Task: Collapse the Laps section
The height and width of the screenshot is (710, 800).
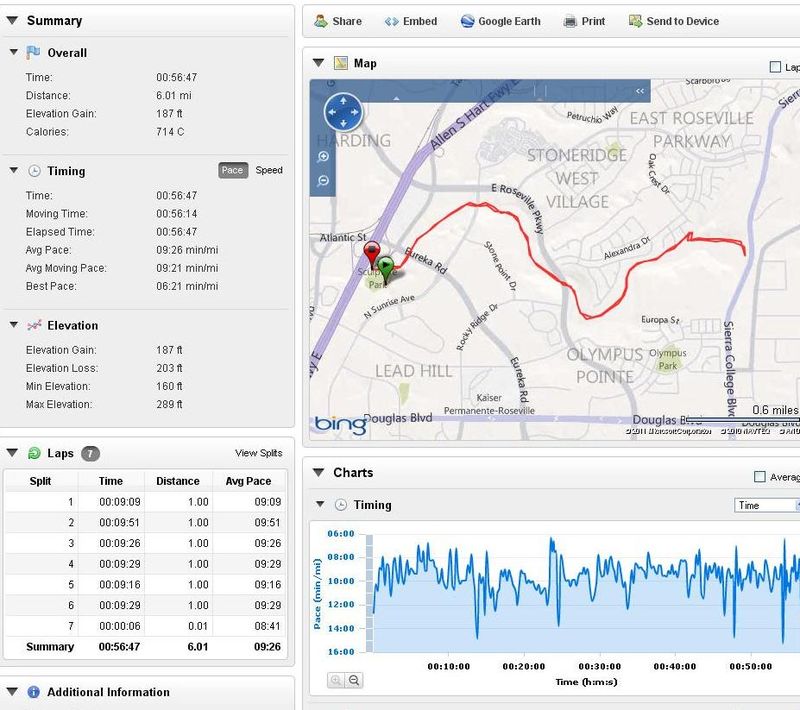Action: 13,453
